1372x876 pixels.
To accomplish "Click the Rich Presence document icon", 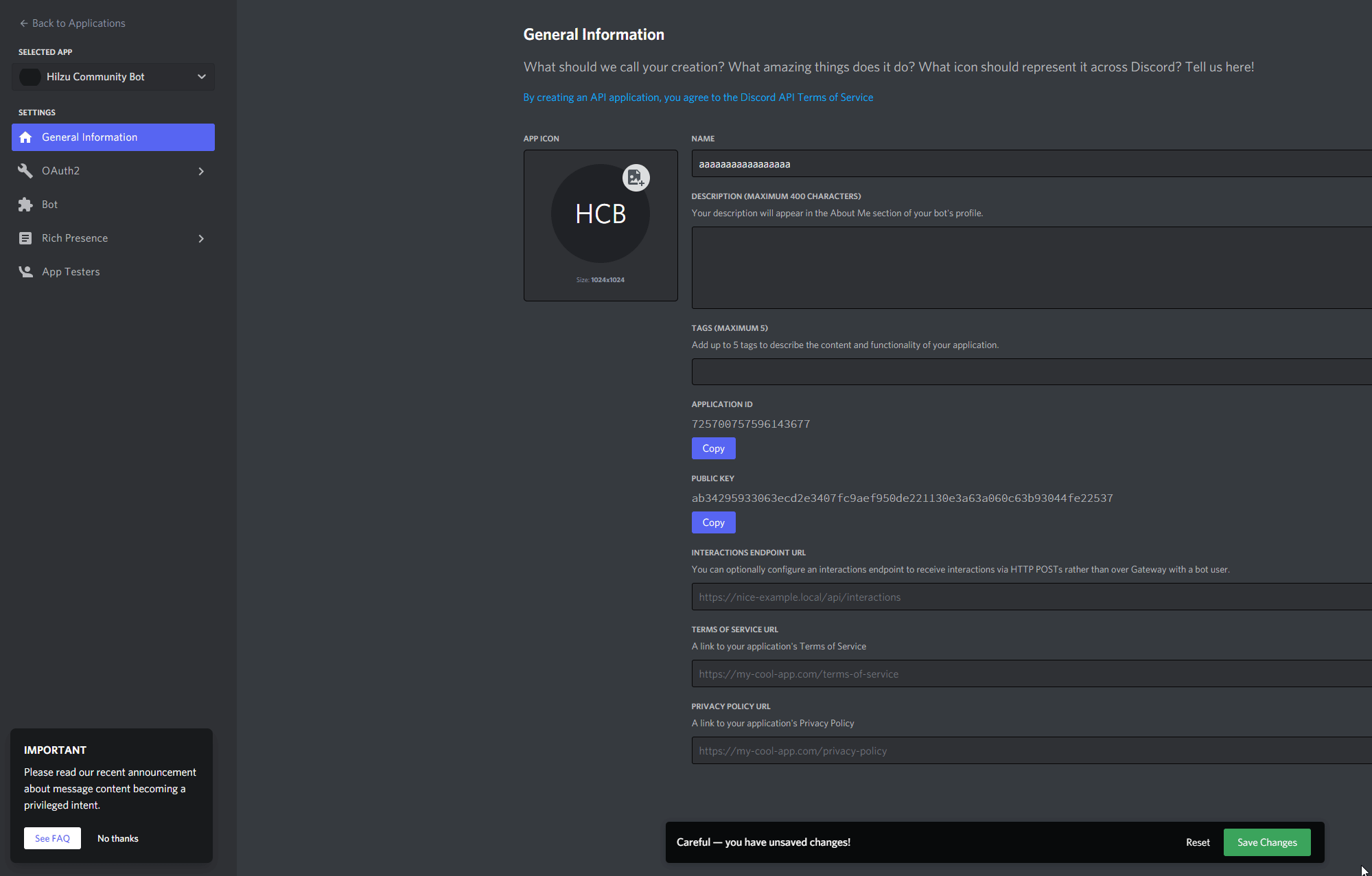I will pyautogui.click(x=25, y=238).
